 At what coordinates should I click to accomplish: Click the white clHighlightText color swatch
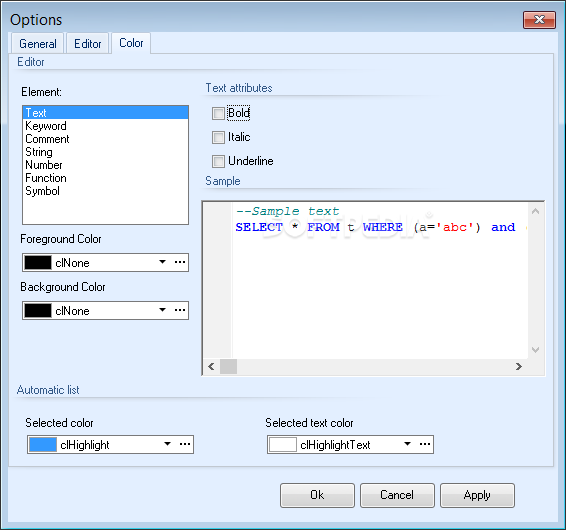[283, 444]
